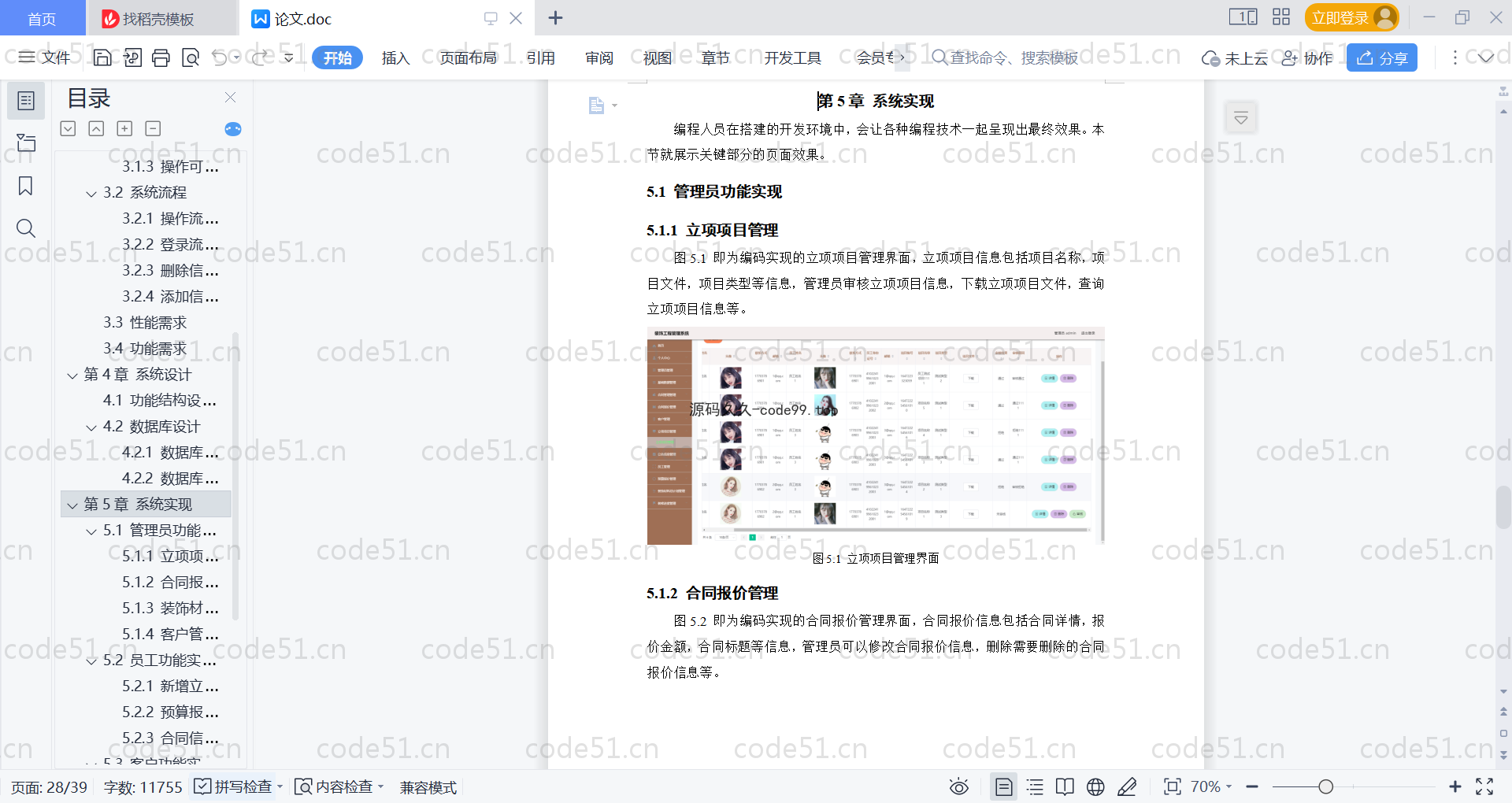Screen dimensions: 1512x803
Task: Click fullscreen icon in status bar
Action: pos(1484,786)
